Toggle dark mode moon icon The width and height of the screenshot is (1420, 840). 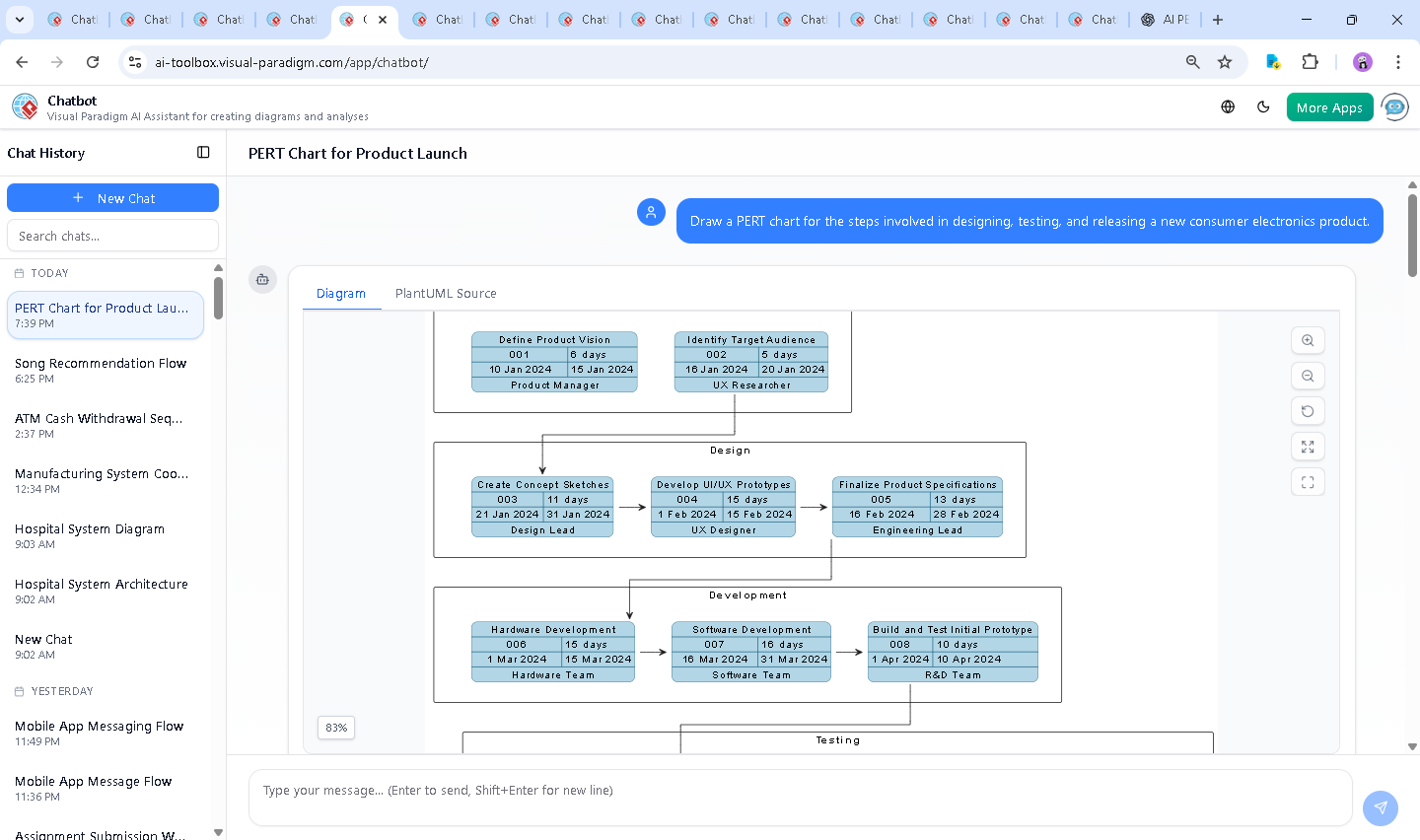click(1263, 107)
